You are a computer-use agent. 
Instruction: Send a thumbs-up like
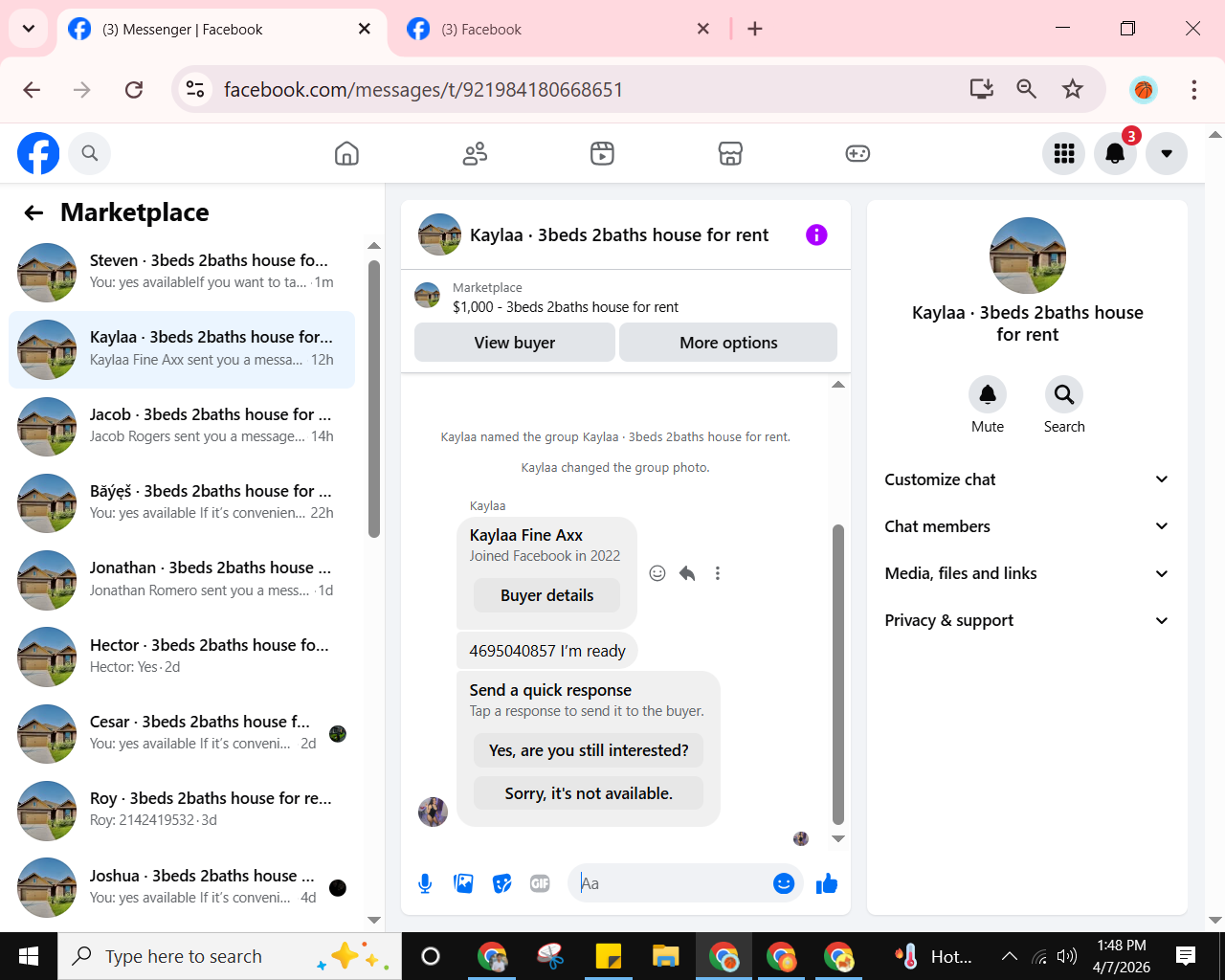pos(827,883)
